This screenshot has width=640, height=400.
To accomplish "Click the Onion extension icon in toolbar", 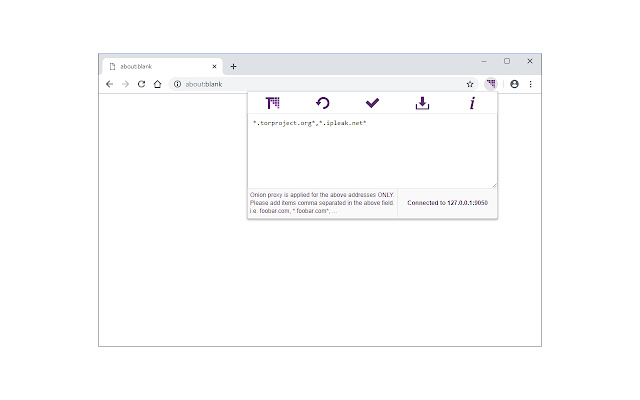I will coord(491,84).
